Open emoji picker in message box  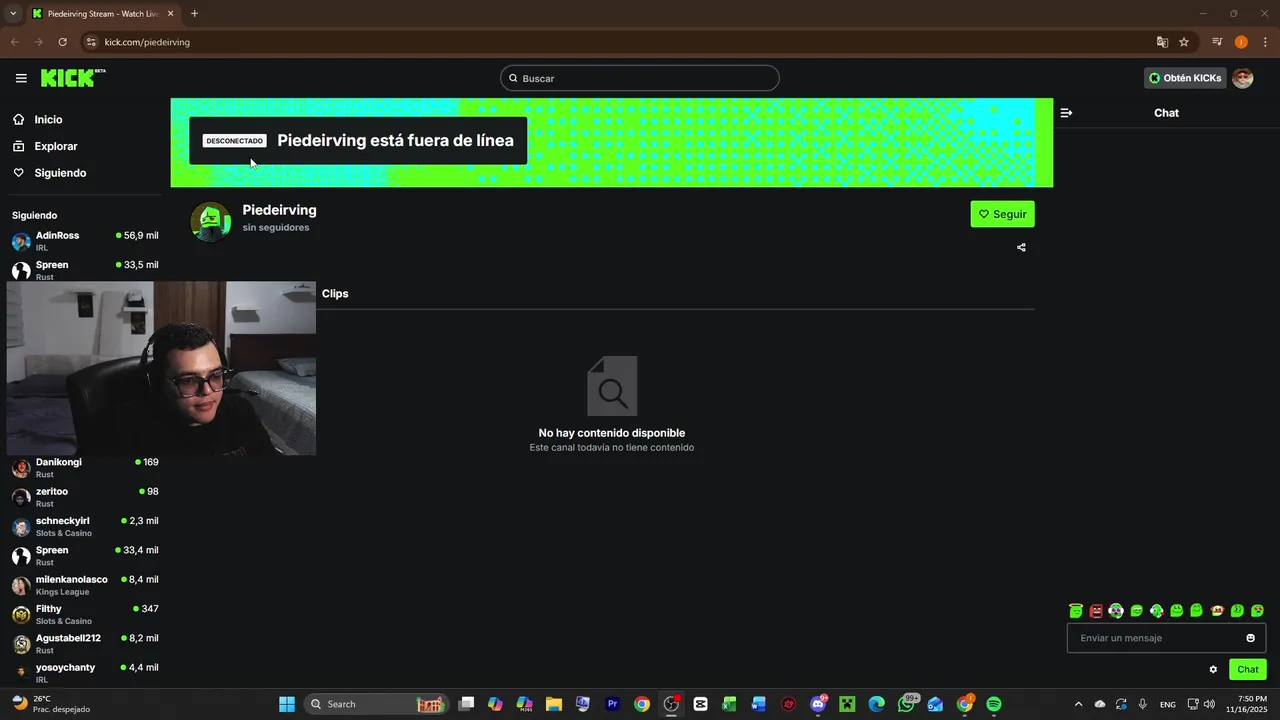pos(1250,638)
